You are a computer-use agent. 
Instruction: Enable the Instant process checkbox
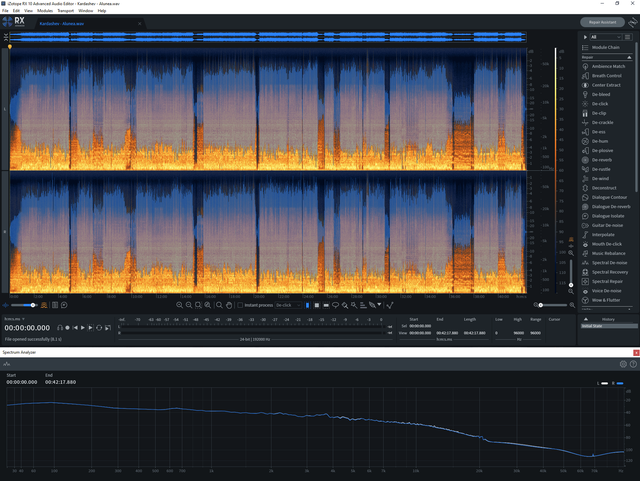click(240, 305)
